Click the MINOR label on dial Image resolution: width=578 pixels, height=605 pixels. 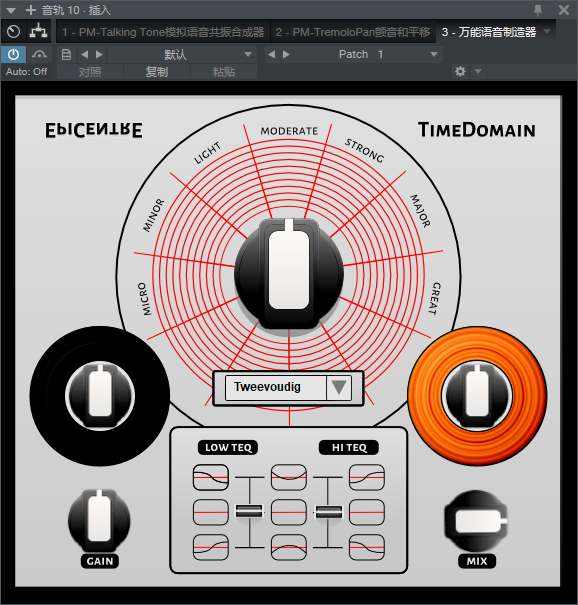point(154,215)
